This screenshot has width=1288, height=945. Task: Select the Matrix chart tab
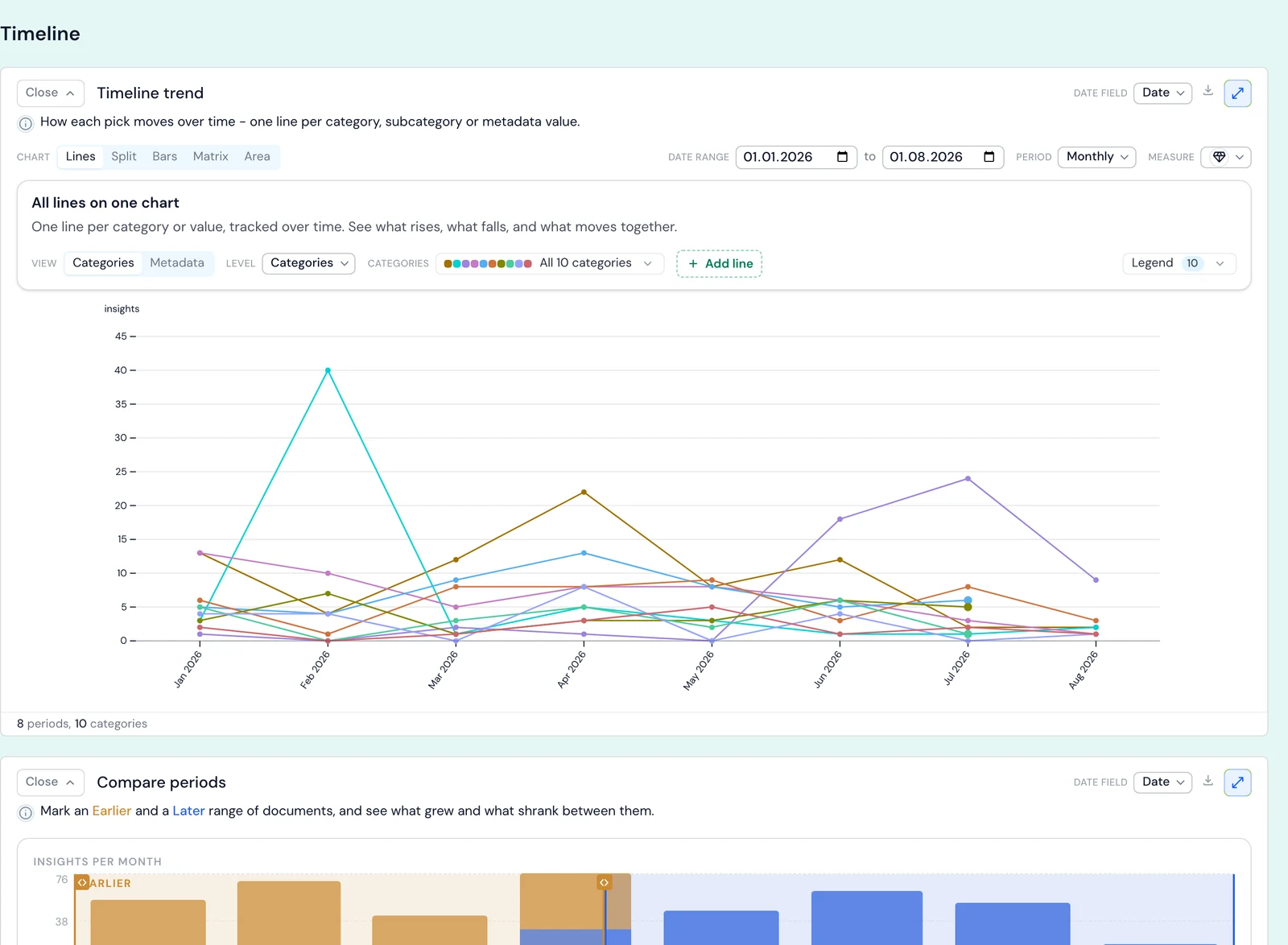(x=210, y=157)
